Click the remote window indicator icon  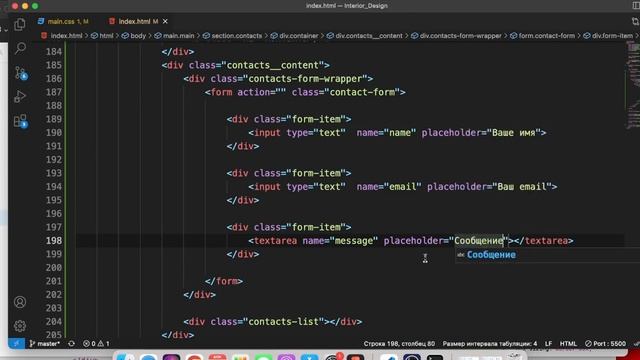click(x=16, y=343)
